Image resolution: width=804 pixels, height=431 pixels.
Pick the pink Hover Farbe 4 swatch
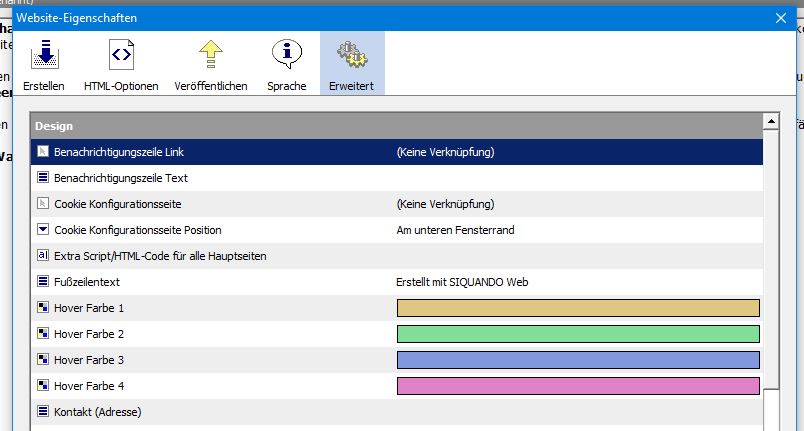pos(578,386)
